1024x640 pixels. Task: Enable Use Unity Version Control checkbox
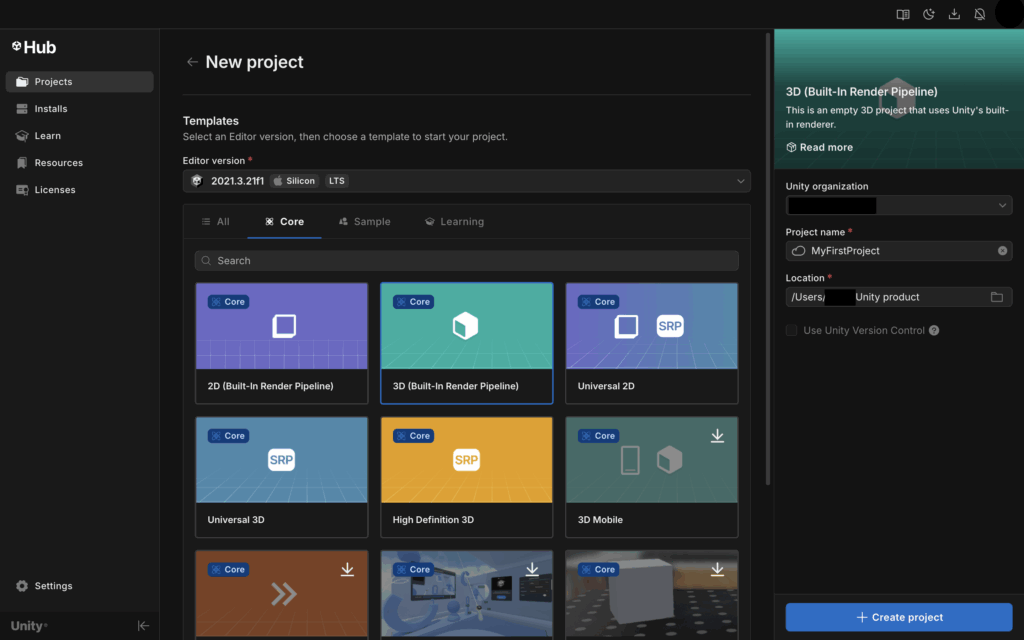coord(792,330)
